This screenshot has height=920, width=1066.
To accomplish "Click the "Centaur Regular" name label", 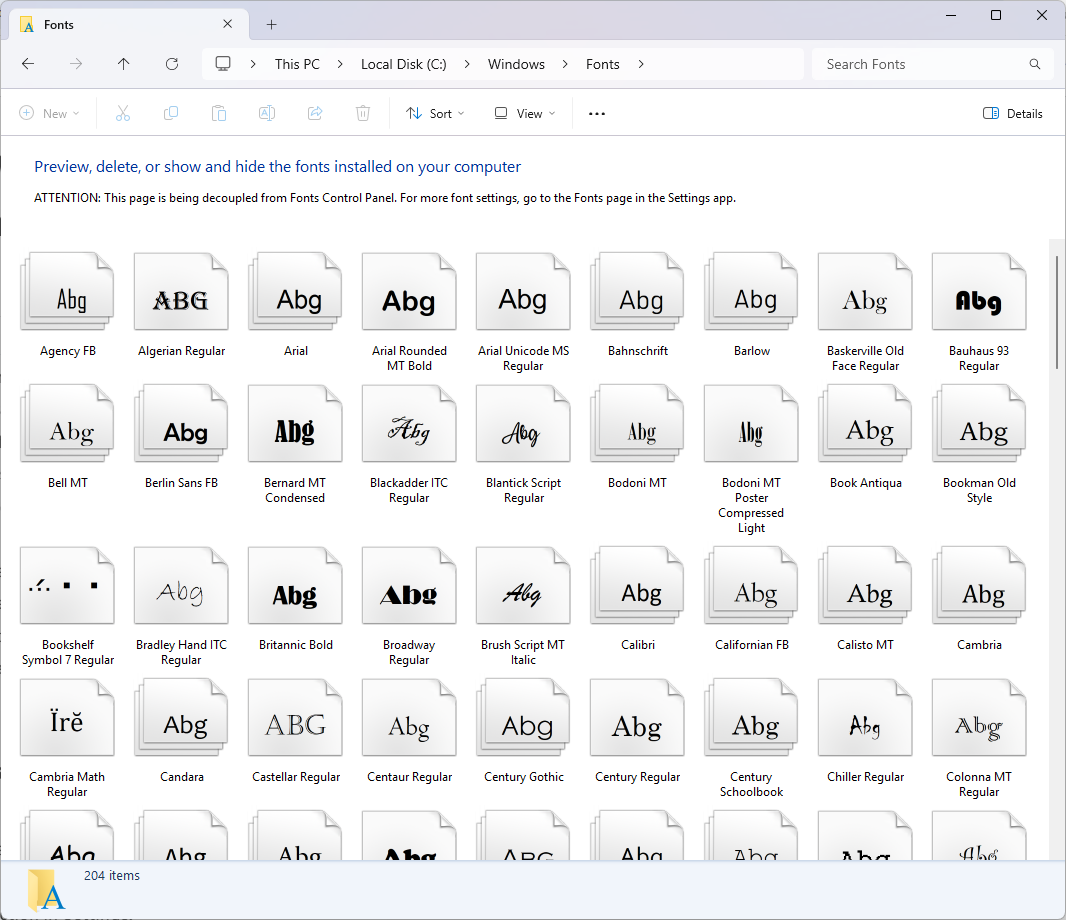I will (x=409, y=777).
